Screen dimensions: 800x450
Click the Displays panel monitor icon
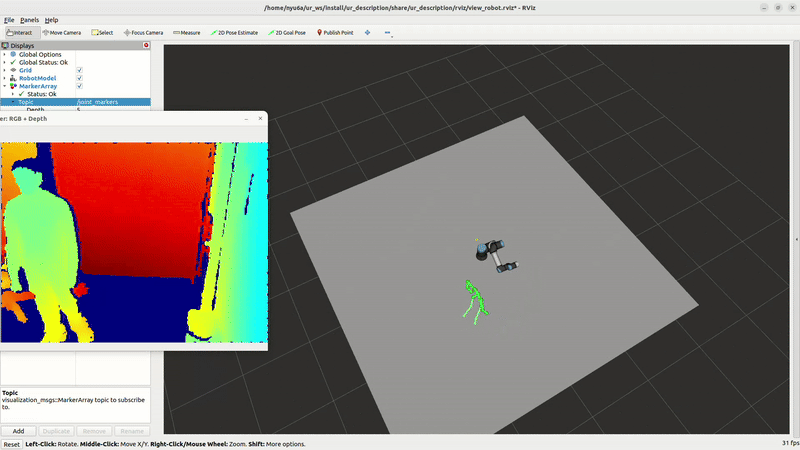[5, 45]
